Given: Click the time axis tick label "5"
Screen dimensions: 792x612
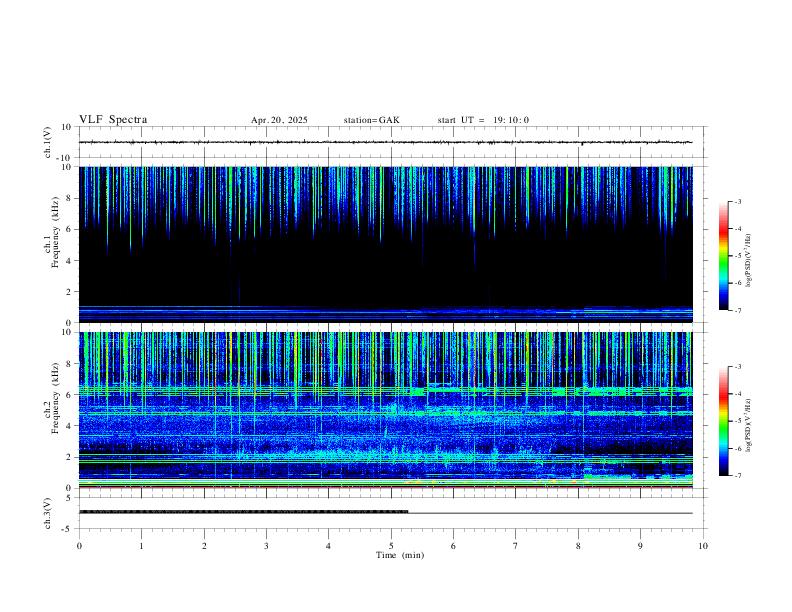Looking at the screenshot, I should tap(391, 546).
